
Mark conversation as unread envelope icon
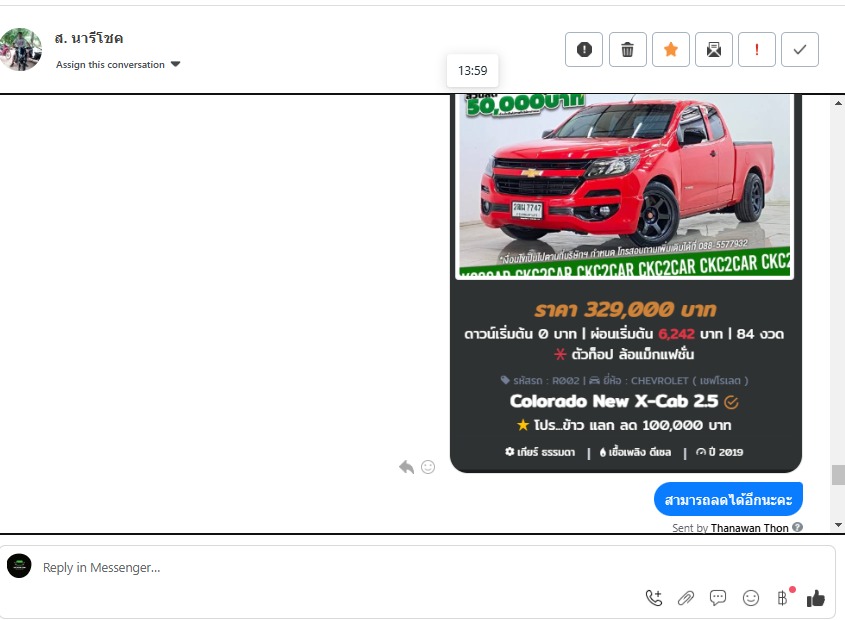tap(714, 50)
